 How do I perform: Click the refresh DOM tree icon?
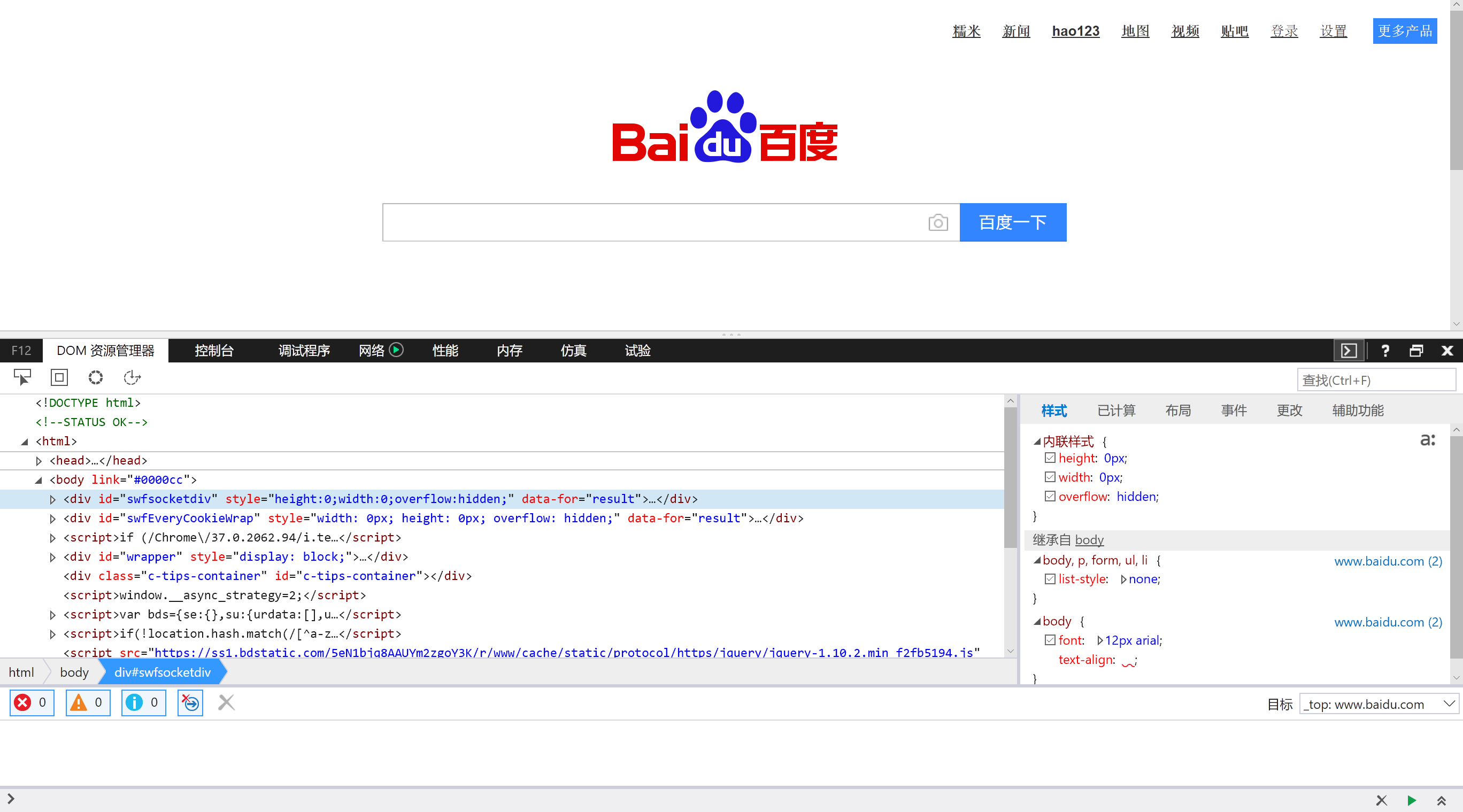tap(132, 377)
